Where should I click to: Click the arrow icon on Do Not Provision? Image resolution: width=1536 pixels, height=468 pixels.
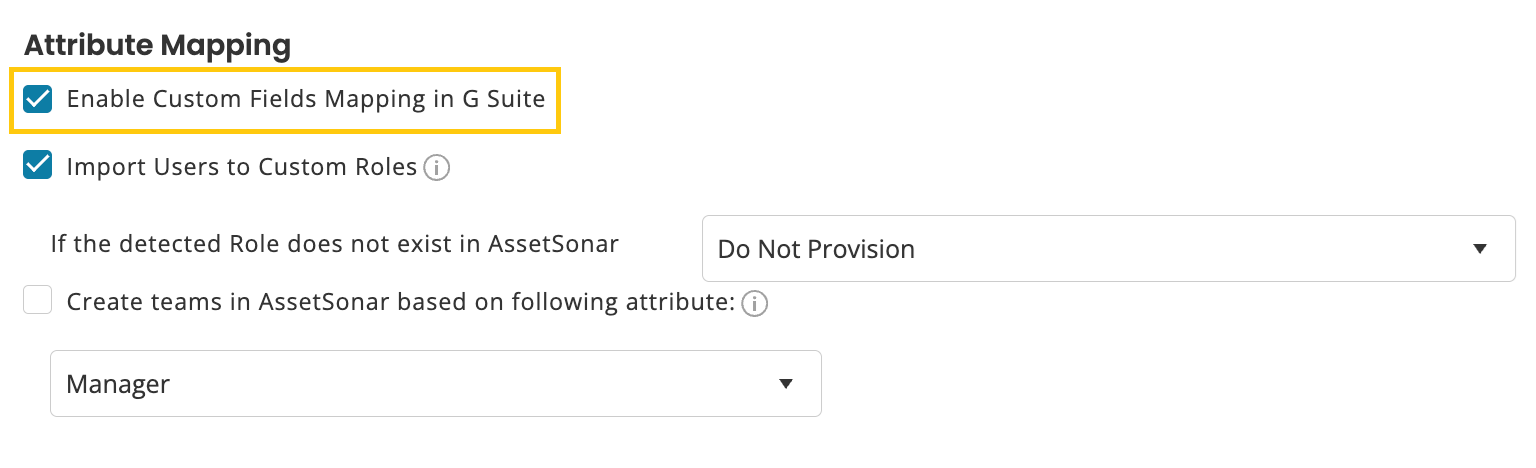(x=1480, y=249)
